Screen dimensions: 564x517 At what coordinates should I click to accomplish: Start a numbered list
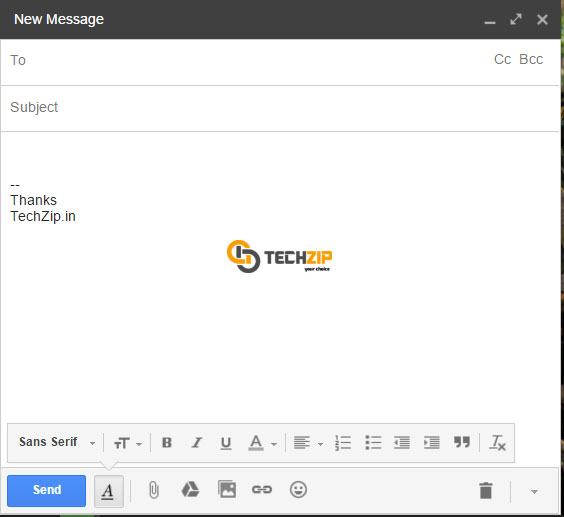tap(343, 443)
